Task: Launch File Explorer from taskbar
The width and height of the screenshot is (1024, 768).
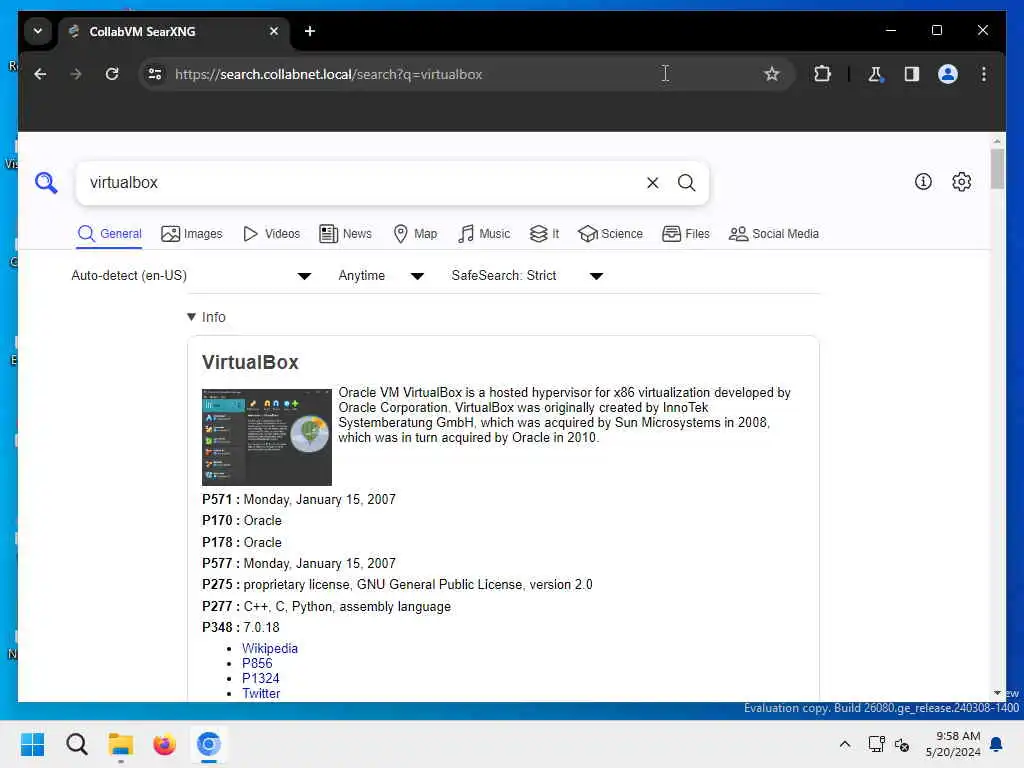Action: [x=121, y=744]
